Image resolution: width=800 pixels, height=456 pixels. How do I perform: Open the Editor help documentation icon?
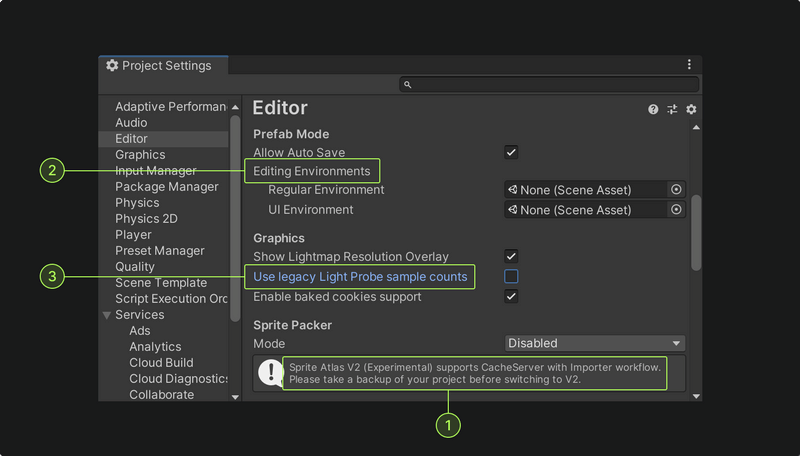click(653, 109)
